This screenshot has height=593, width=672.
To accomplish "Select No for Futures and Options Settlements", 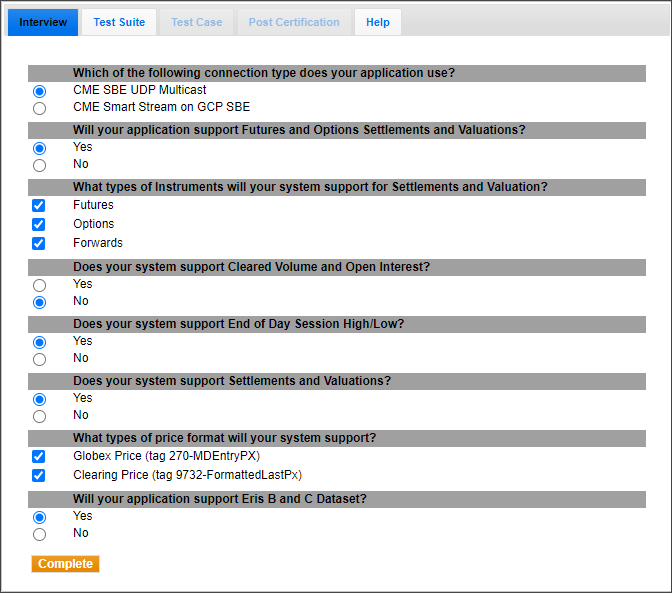I will [x=39, y=165].
